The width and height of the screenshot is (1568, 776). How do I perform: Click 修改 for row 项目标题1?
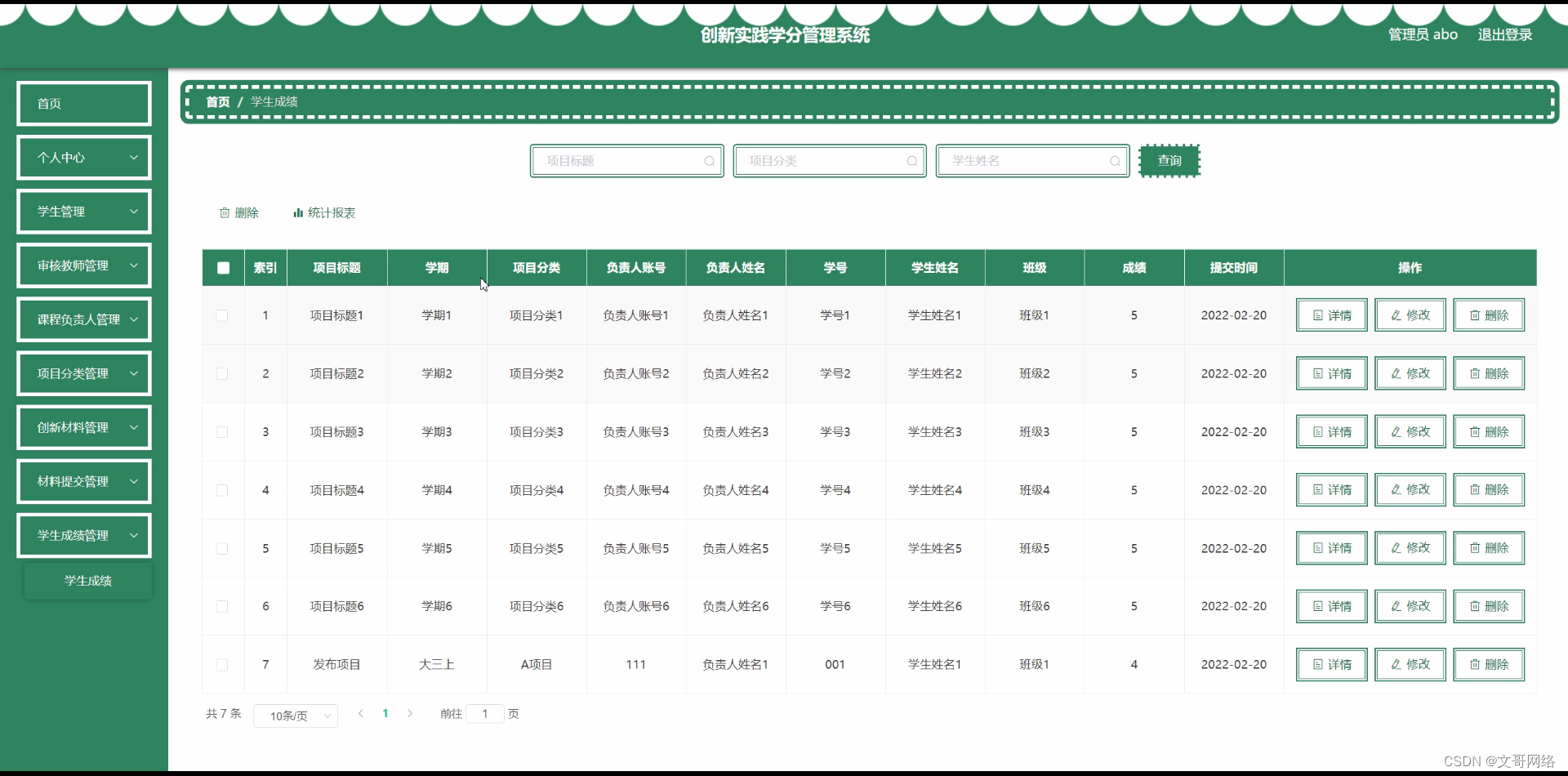(1410, 315)
